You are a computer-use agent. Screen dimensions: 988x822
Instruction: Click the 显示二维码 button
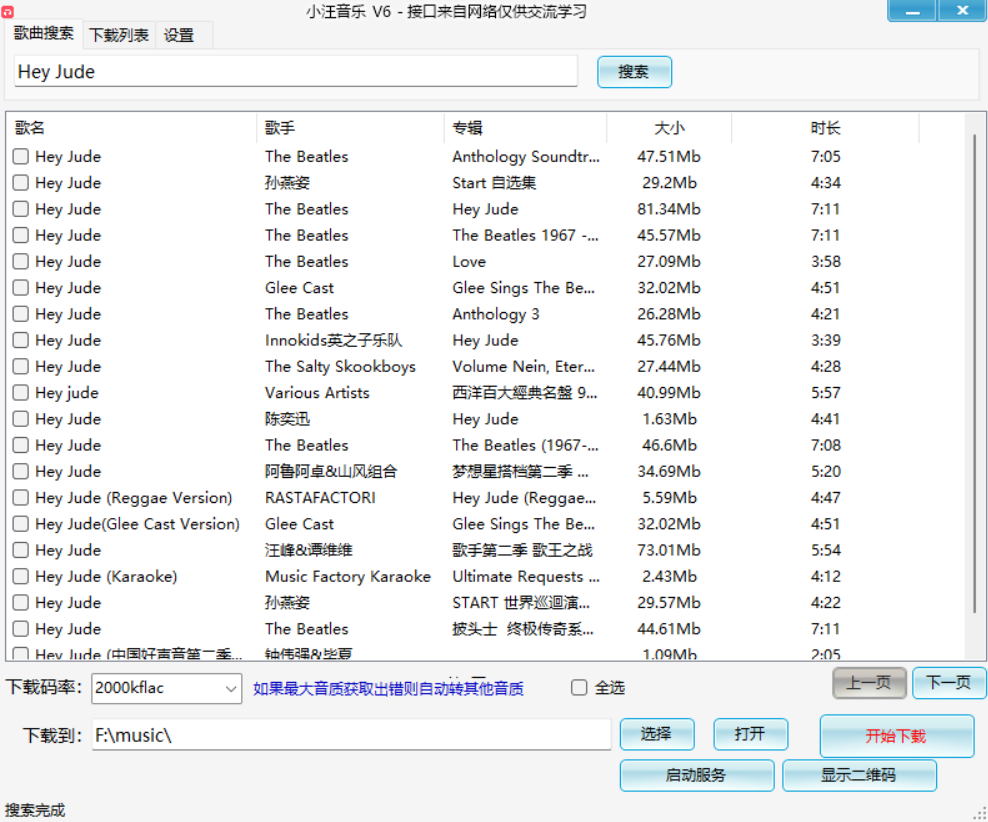[x=859, y=775]
